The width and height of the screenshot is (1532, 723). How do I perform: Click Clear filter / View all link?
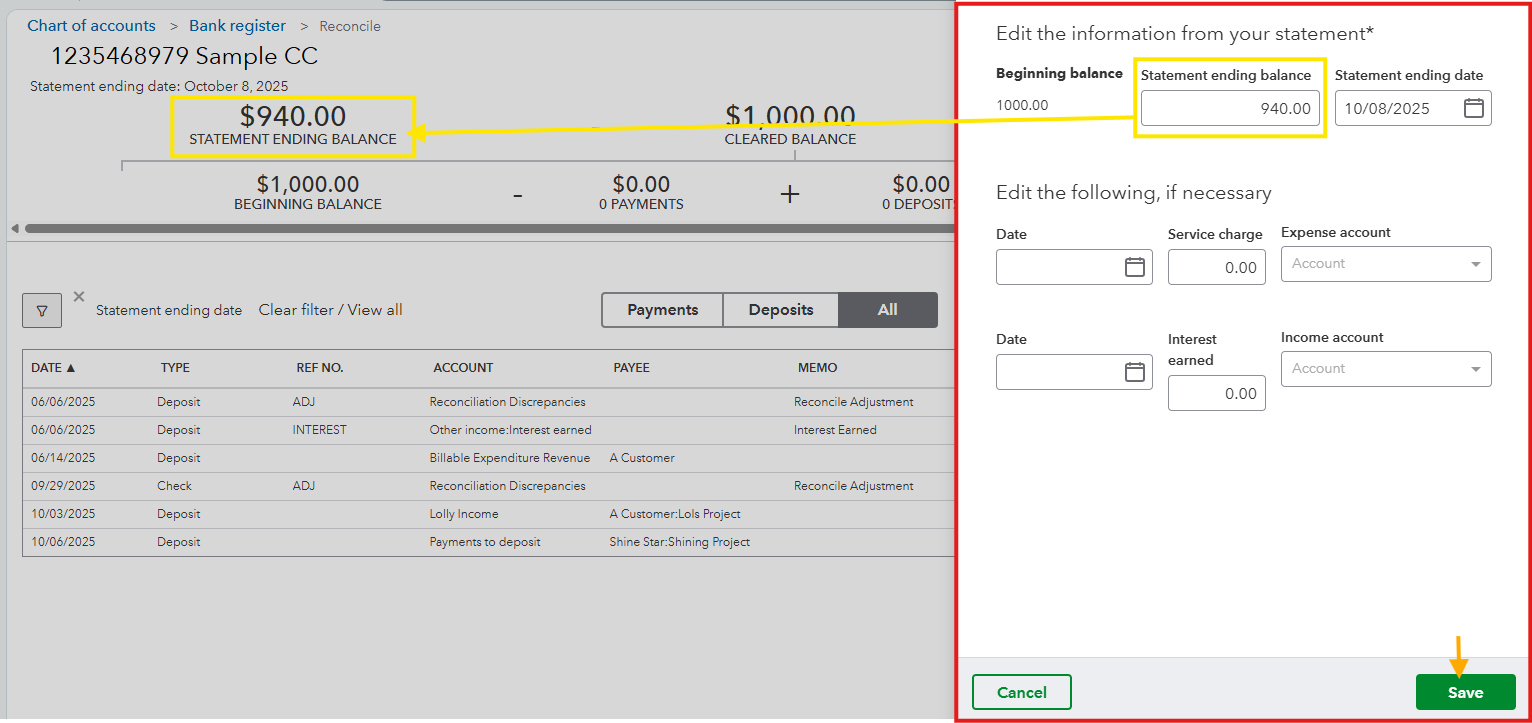(x=330, y=310)
